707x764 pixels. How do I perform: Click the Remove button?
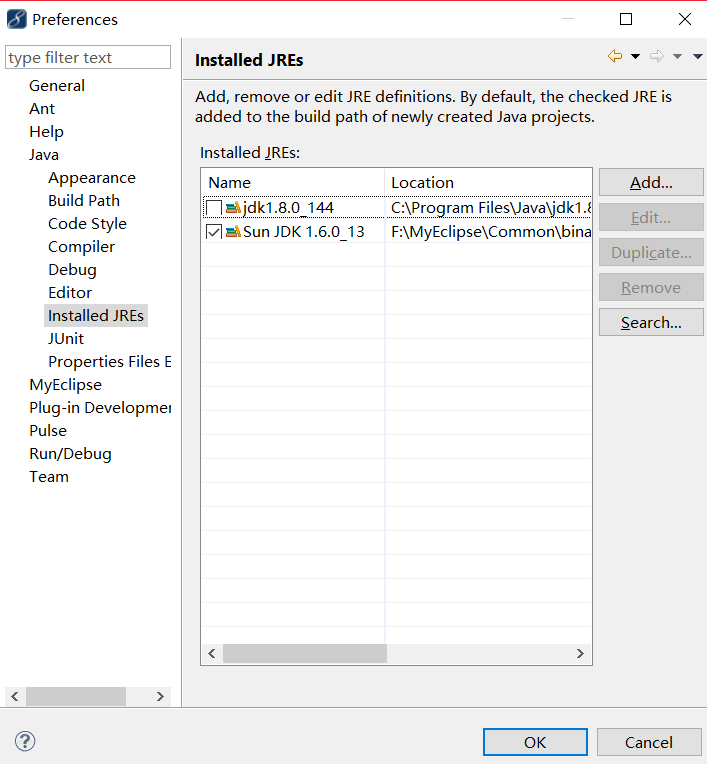(x=651, y=287)
